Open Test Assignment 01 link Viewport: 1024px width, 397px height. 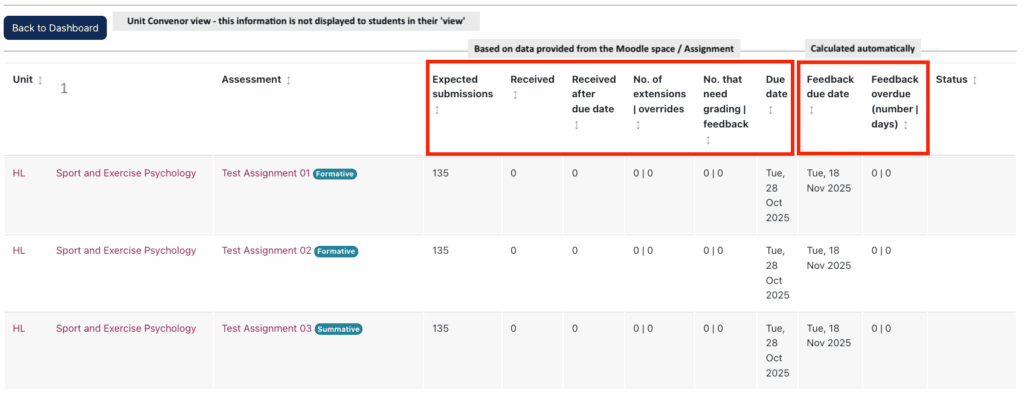[266, 174]
